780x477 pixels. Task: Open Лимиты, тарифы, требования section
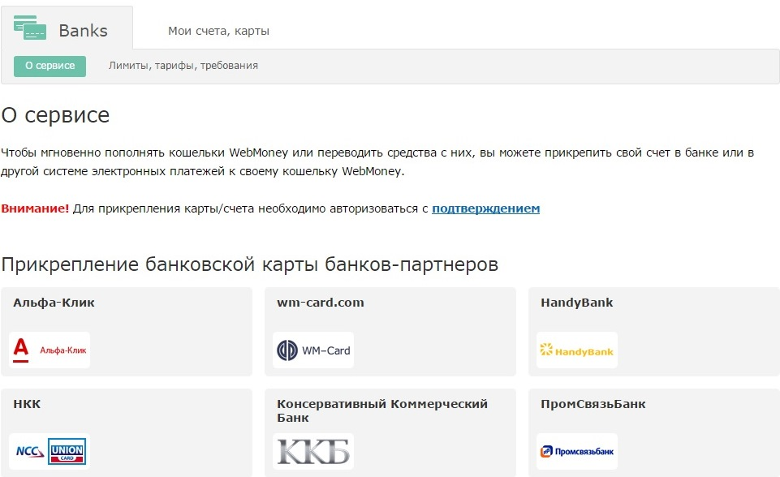pos(183,66)
